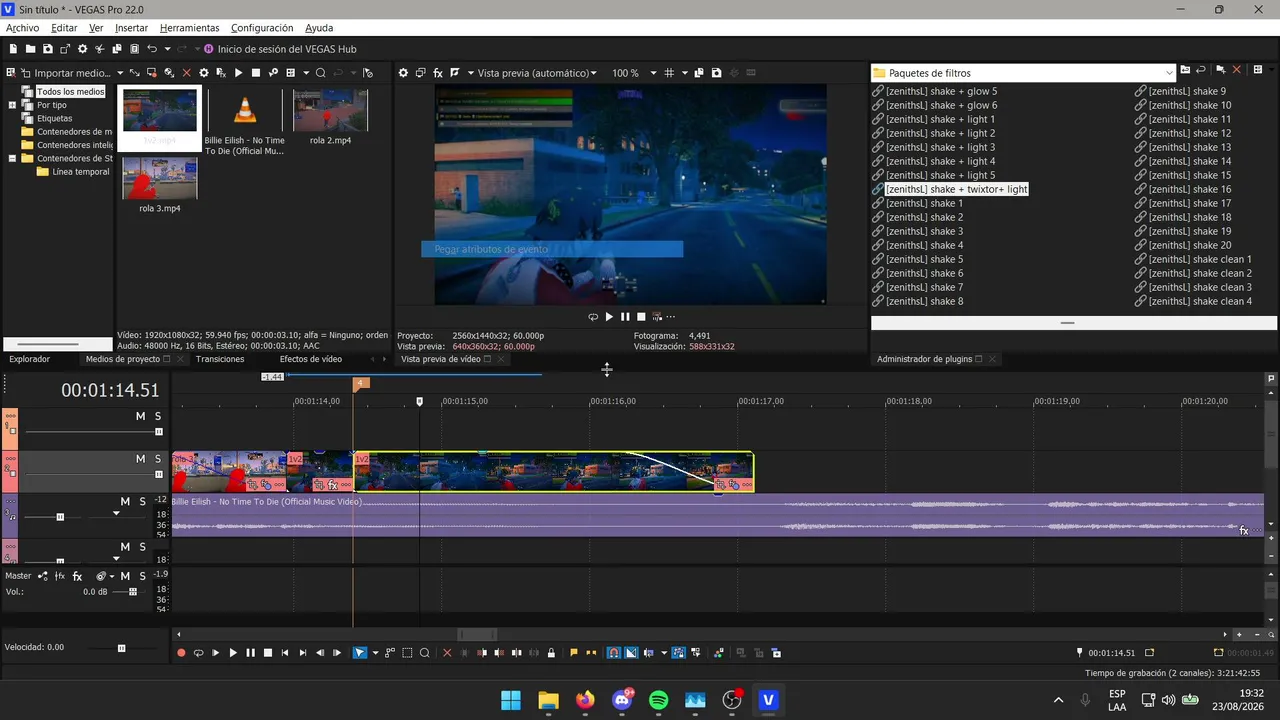Open the Archivo menu

coord(22,28)
